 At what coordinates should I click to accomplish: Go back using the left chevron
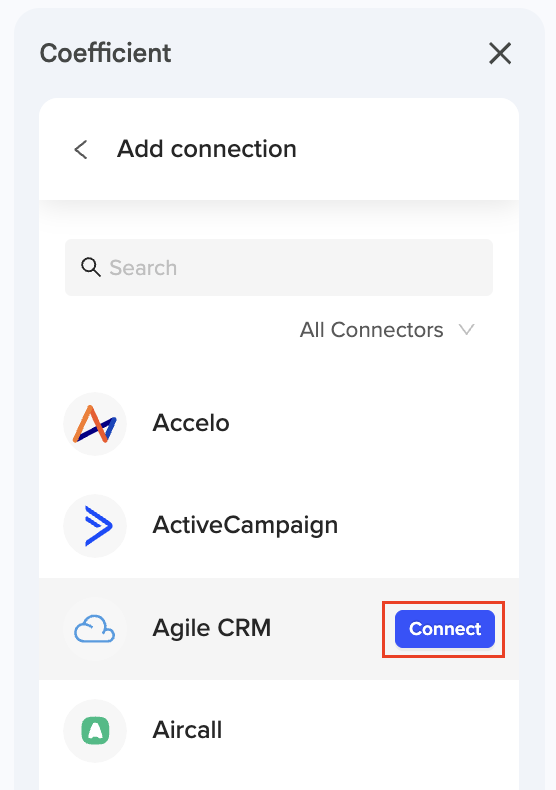(x=81, y=150)
